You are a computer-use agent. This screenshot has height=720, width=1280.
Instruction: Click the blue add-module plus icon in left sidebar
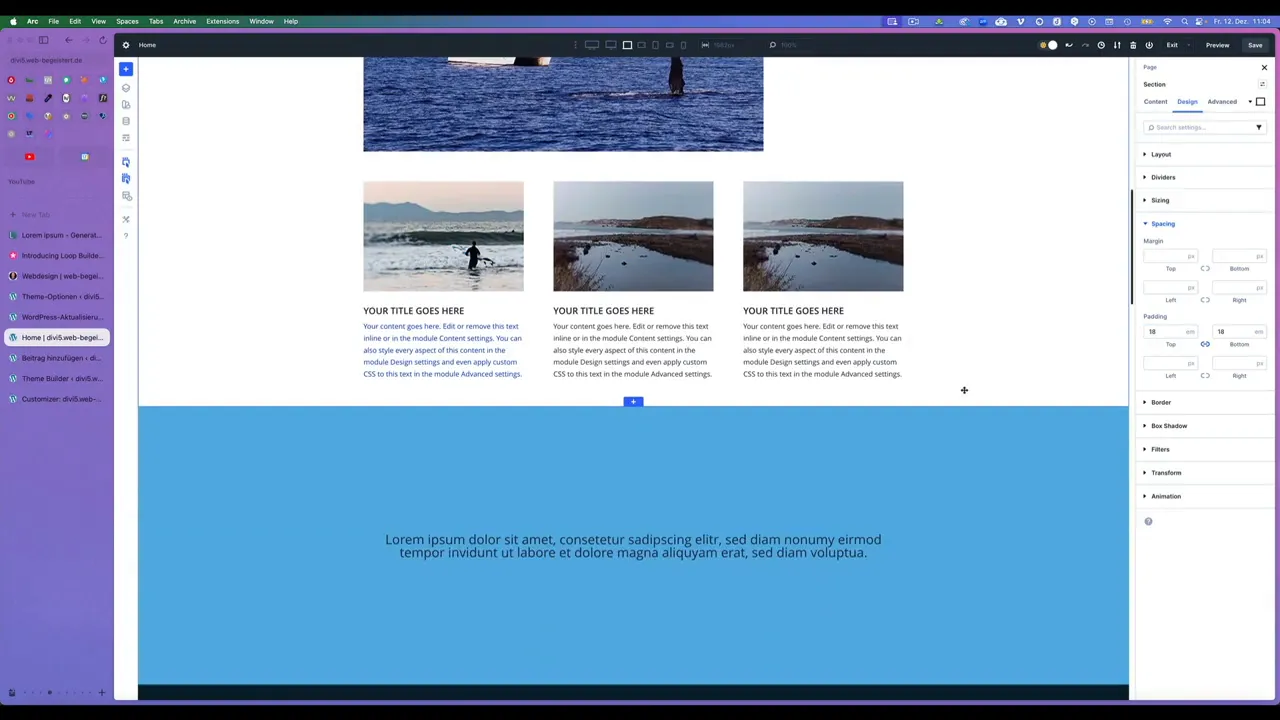tap(125, 68)
